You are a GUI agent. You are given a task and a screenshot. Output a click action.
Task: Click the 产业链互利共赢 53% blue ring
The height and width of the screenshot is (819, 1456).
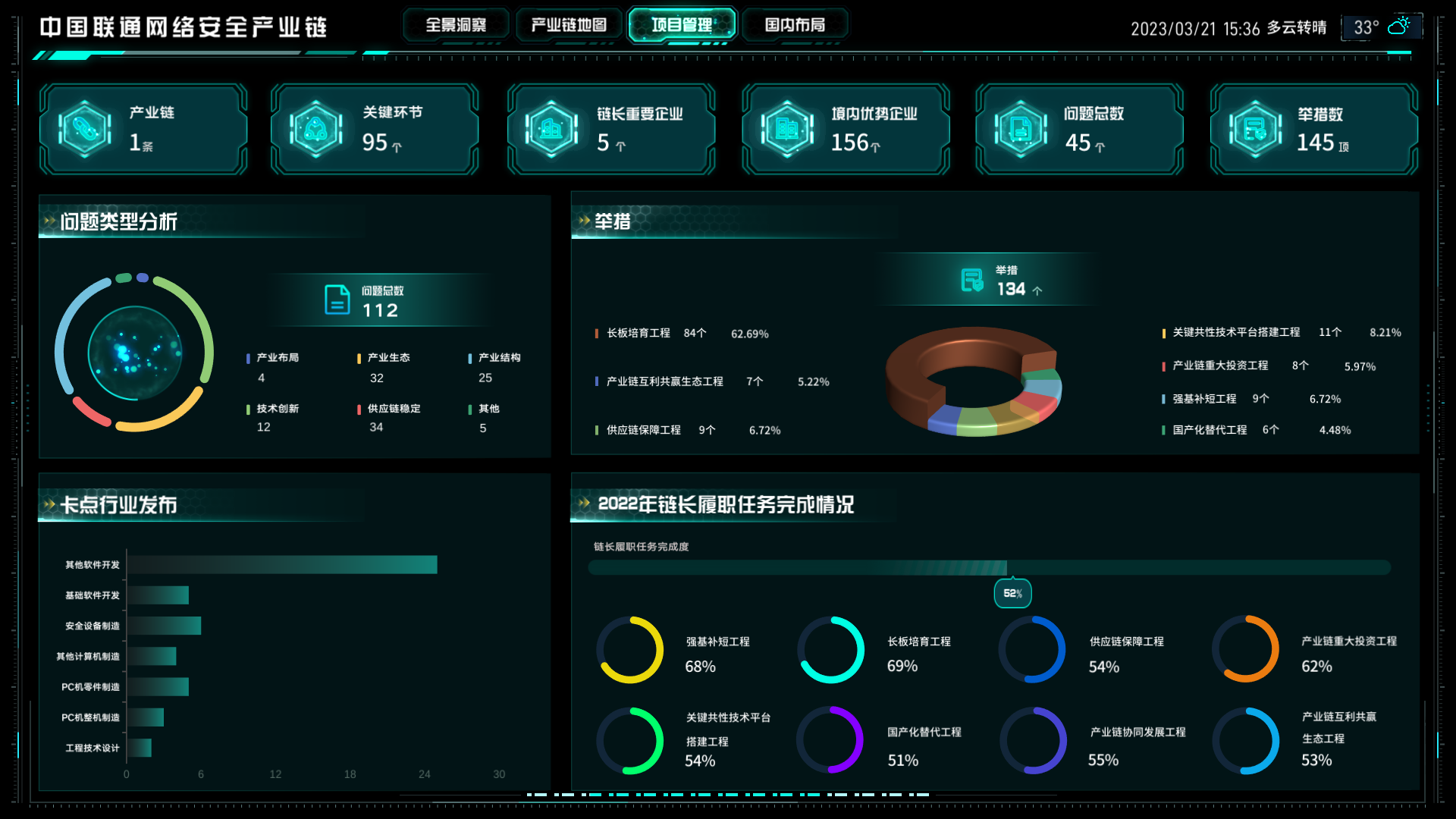[1246, 741]
